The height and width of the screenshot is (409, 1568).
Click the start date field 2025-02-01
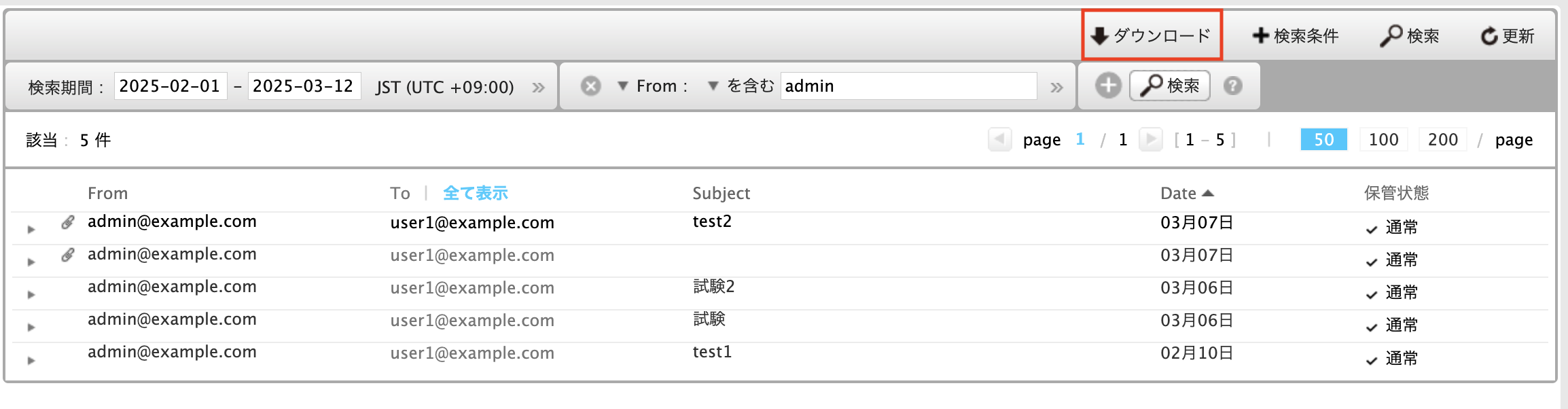(170, 86)
